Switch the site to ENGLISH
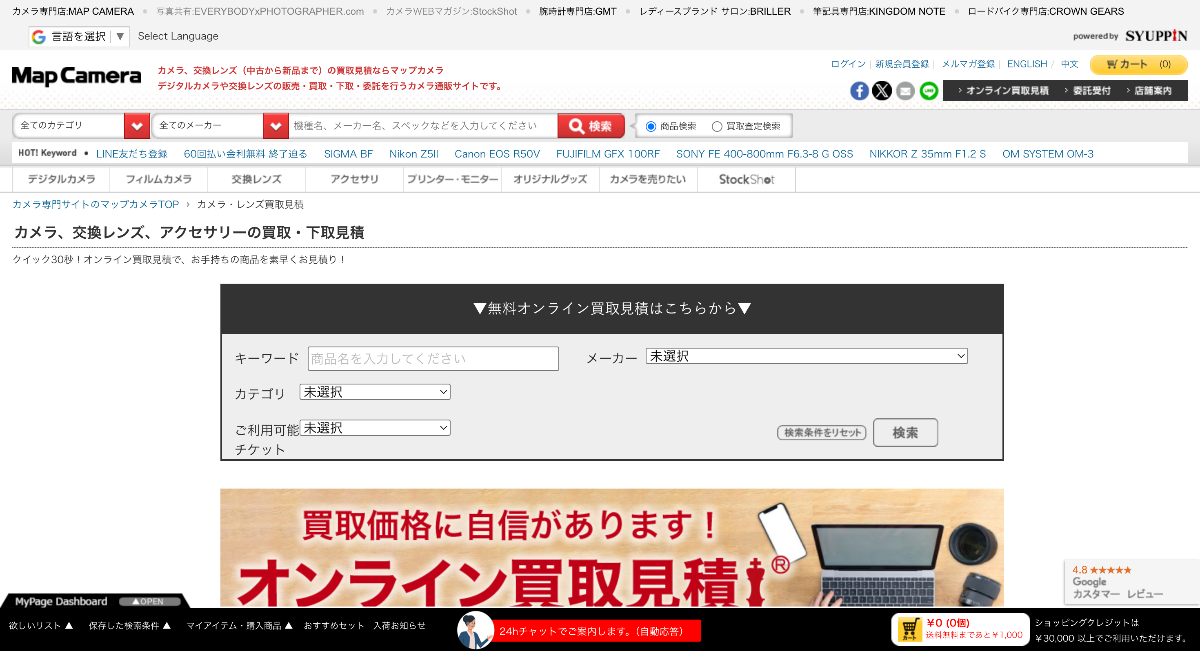The image size is (1200, 651). point(1027,64)
